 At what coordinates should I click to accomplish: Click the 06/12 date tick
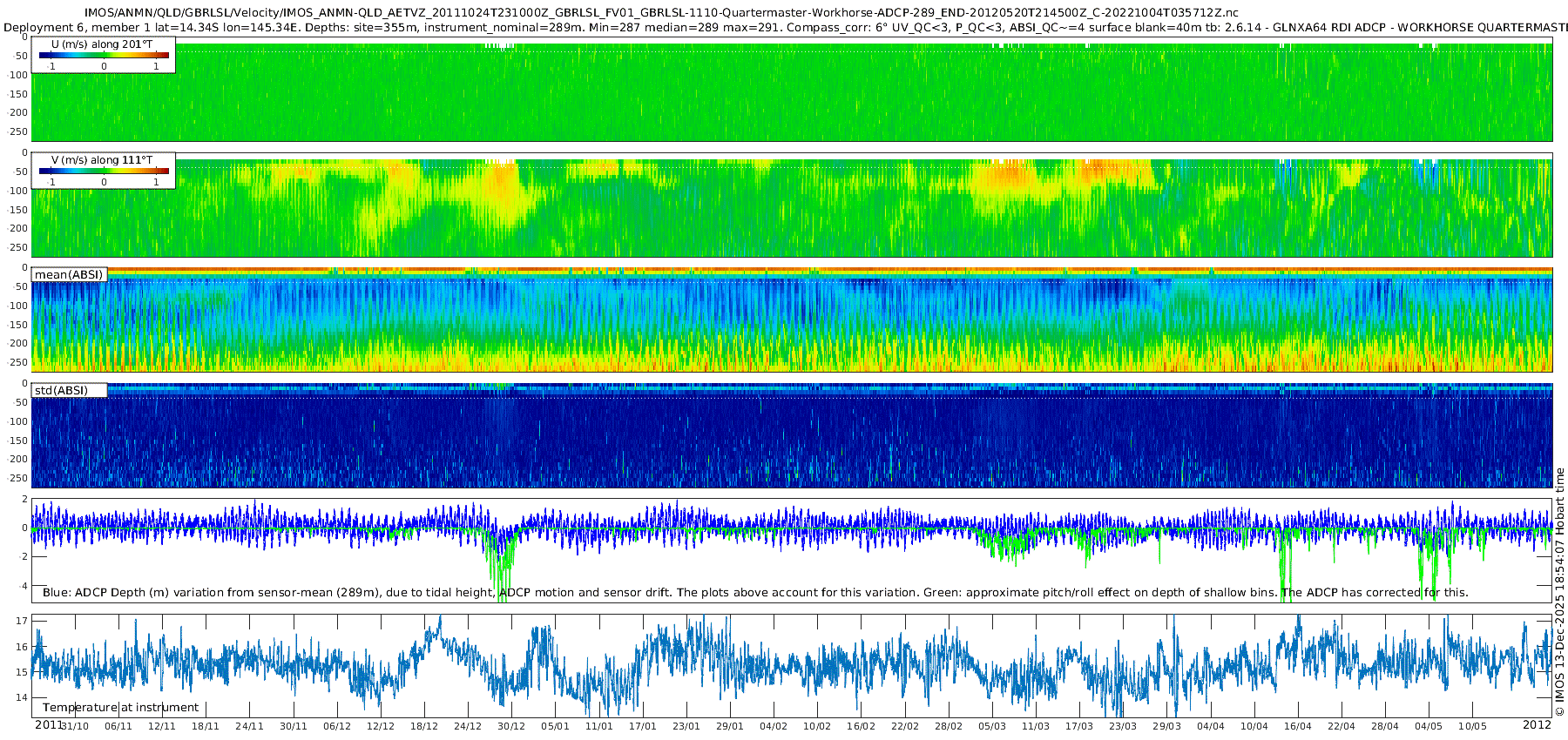point(337,726)
